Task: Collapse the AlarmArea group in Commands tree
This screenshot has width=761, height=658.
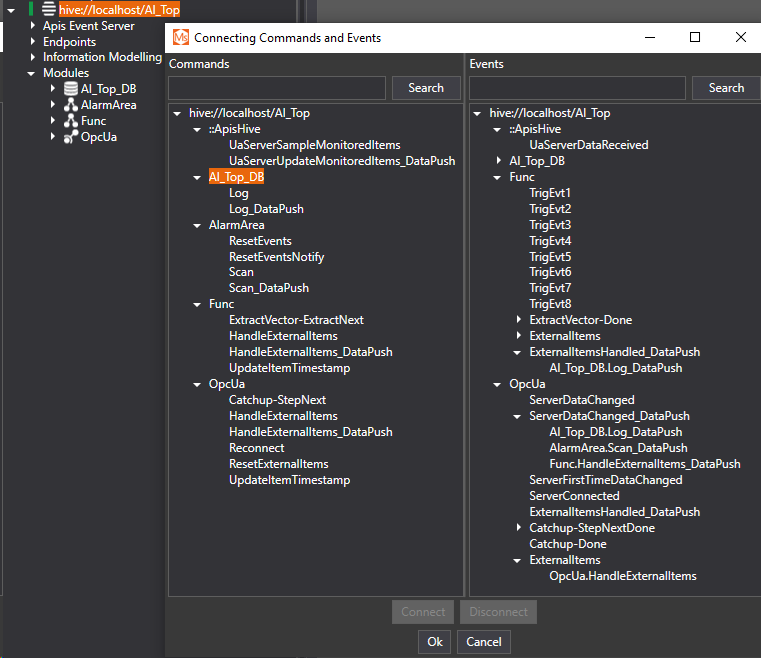Action: pos(198,225)
